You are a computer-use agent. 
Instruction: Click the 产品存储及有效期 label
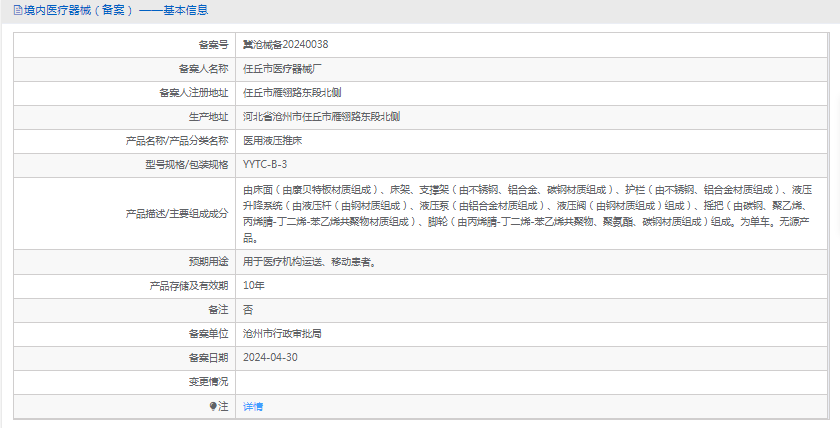point(189,286)
